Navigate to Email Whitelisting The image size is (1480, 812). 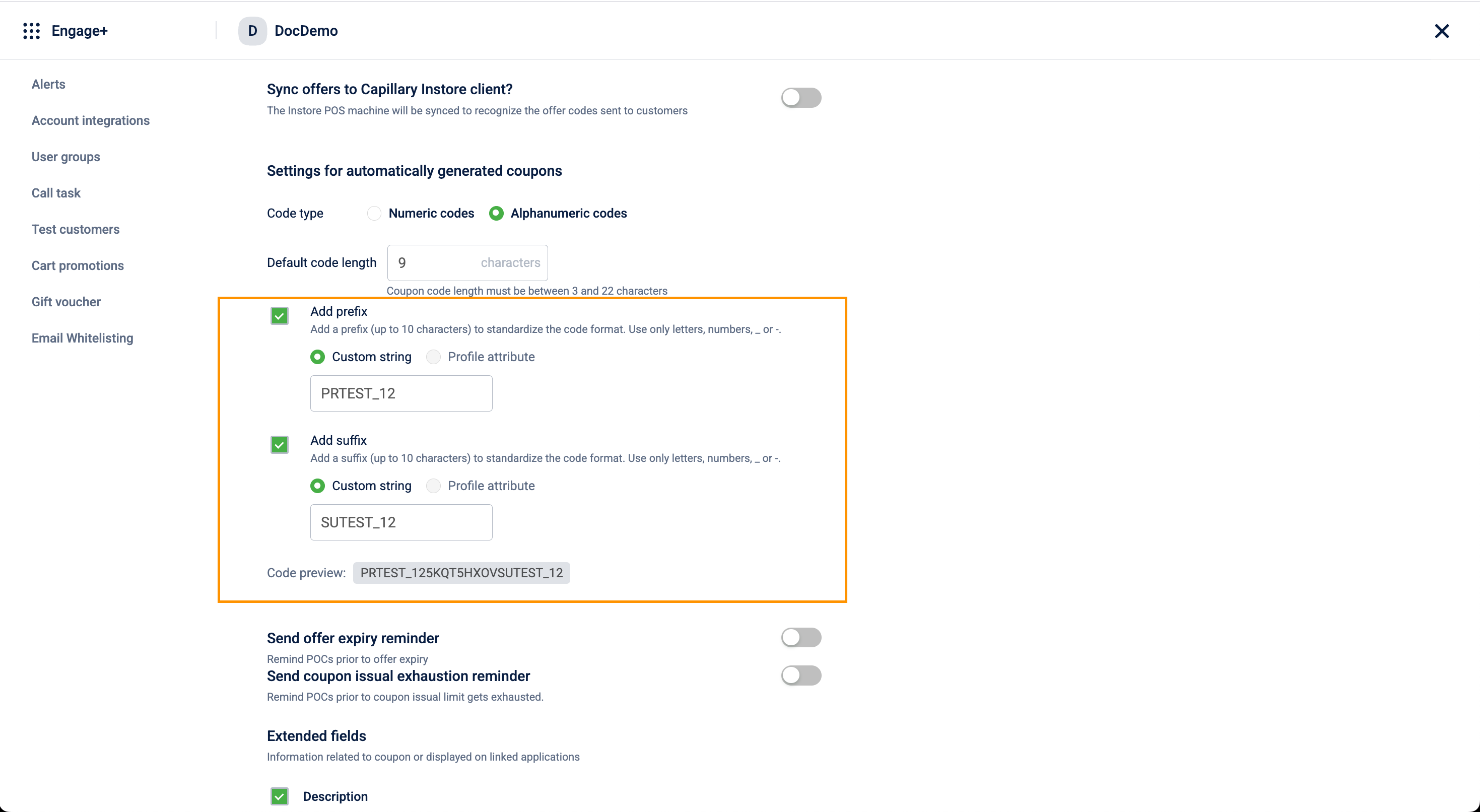[x=82, y=338]
